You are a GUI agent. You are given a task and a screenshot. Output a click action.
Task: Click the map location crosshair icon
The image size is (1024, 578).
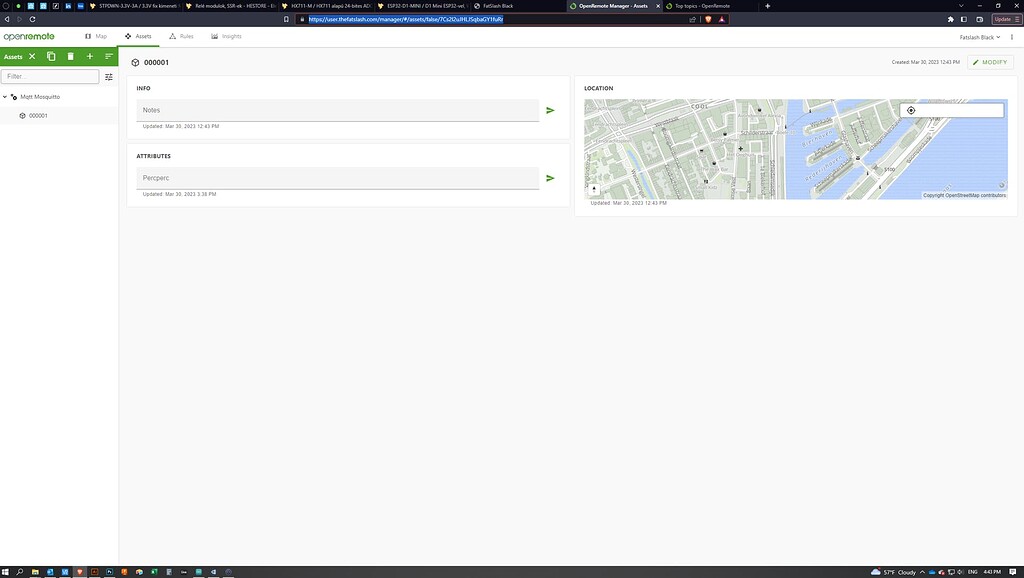tap(911, 110)
